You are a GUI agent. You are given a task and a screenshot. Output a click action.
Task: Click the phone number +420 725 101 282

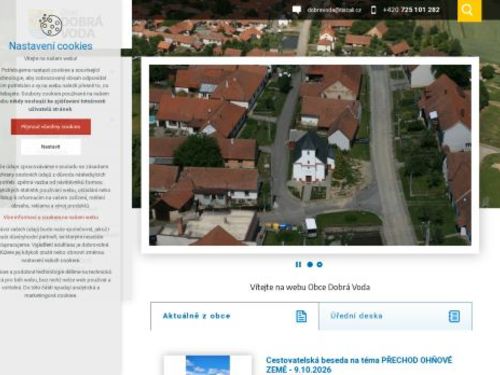(x=411, y=10)
